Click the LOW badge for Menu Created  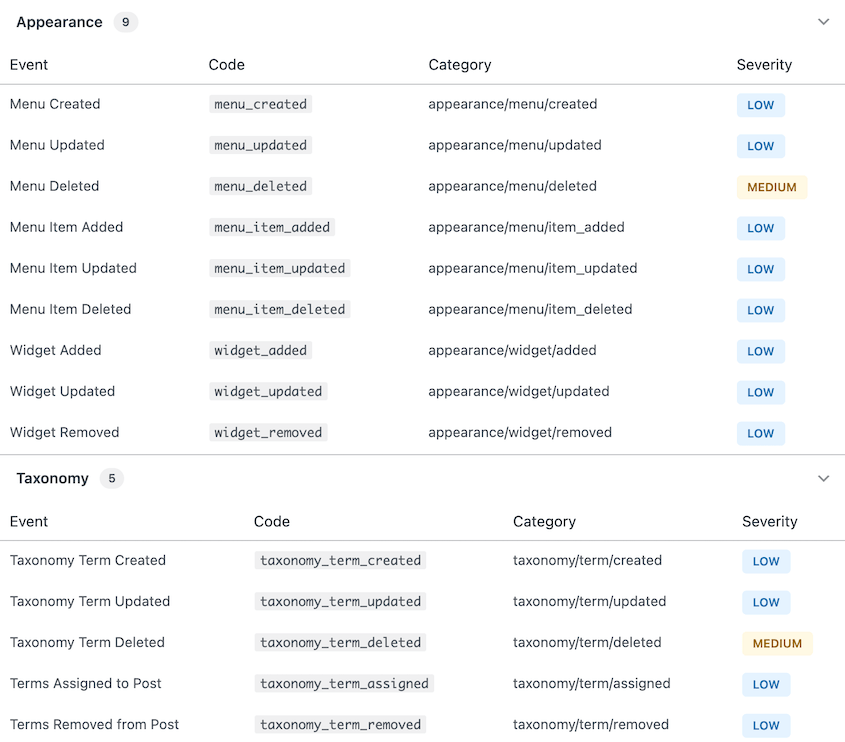click(760, 105)
